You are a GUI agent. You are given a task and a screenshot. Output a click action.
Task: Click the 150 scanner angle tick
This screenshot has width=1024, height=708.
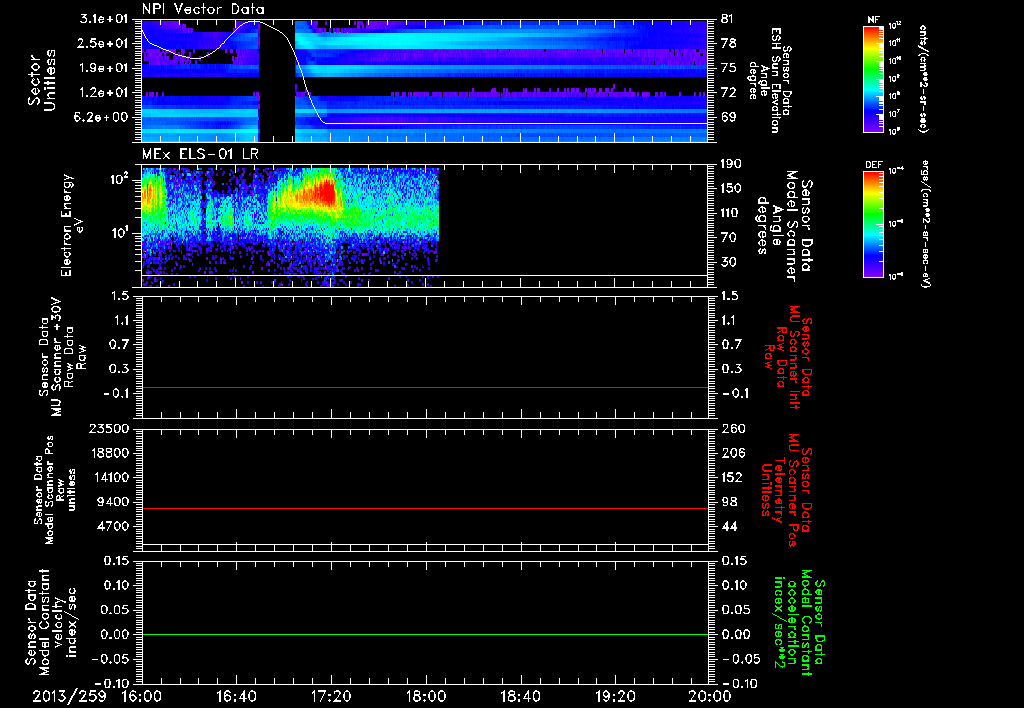point(731,188)
